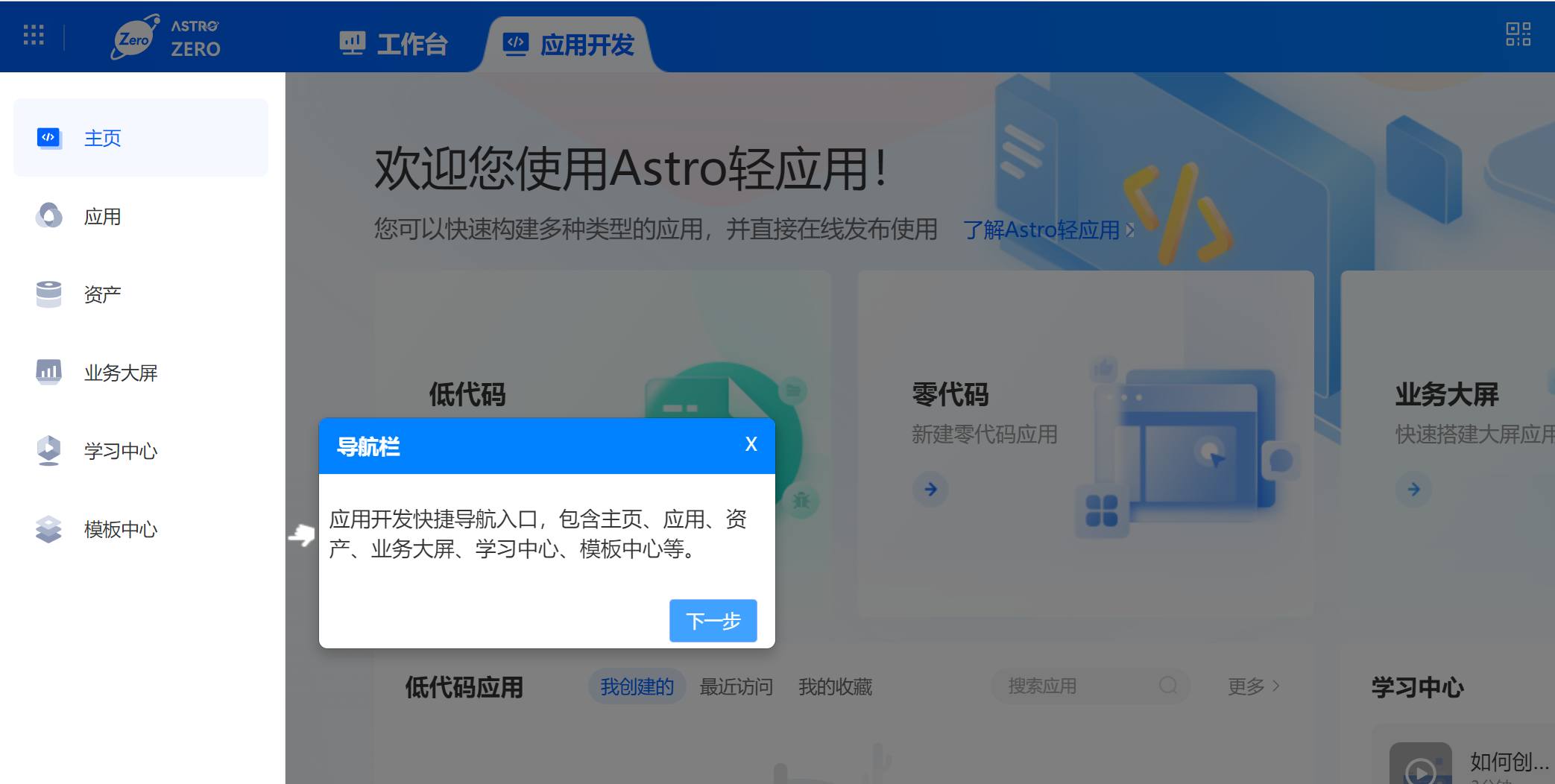
Task: Click the 业务大屏 card title
Action: (1447, 394)
